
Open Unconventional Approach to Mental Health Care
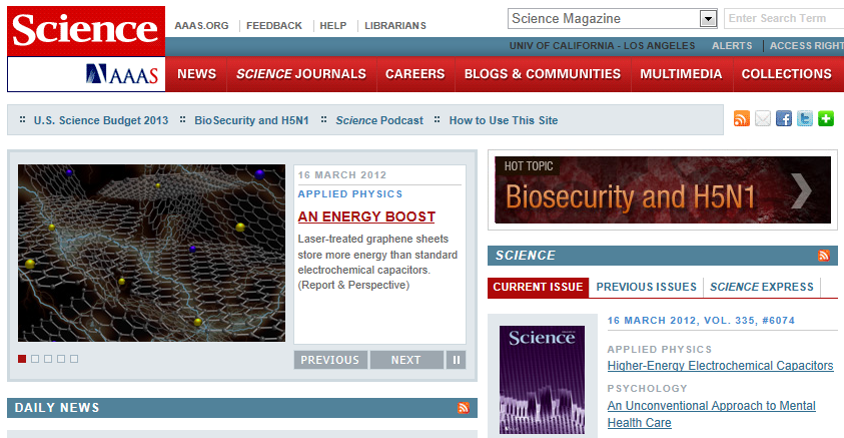pos(712,414)
